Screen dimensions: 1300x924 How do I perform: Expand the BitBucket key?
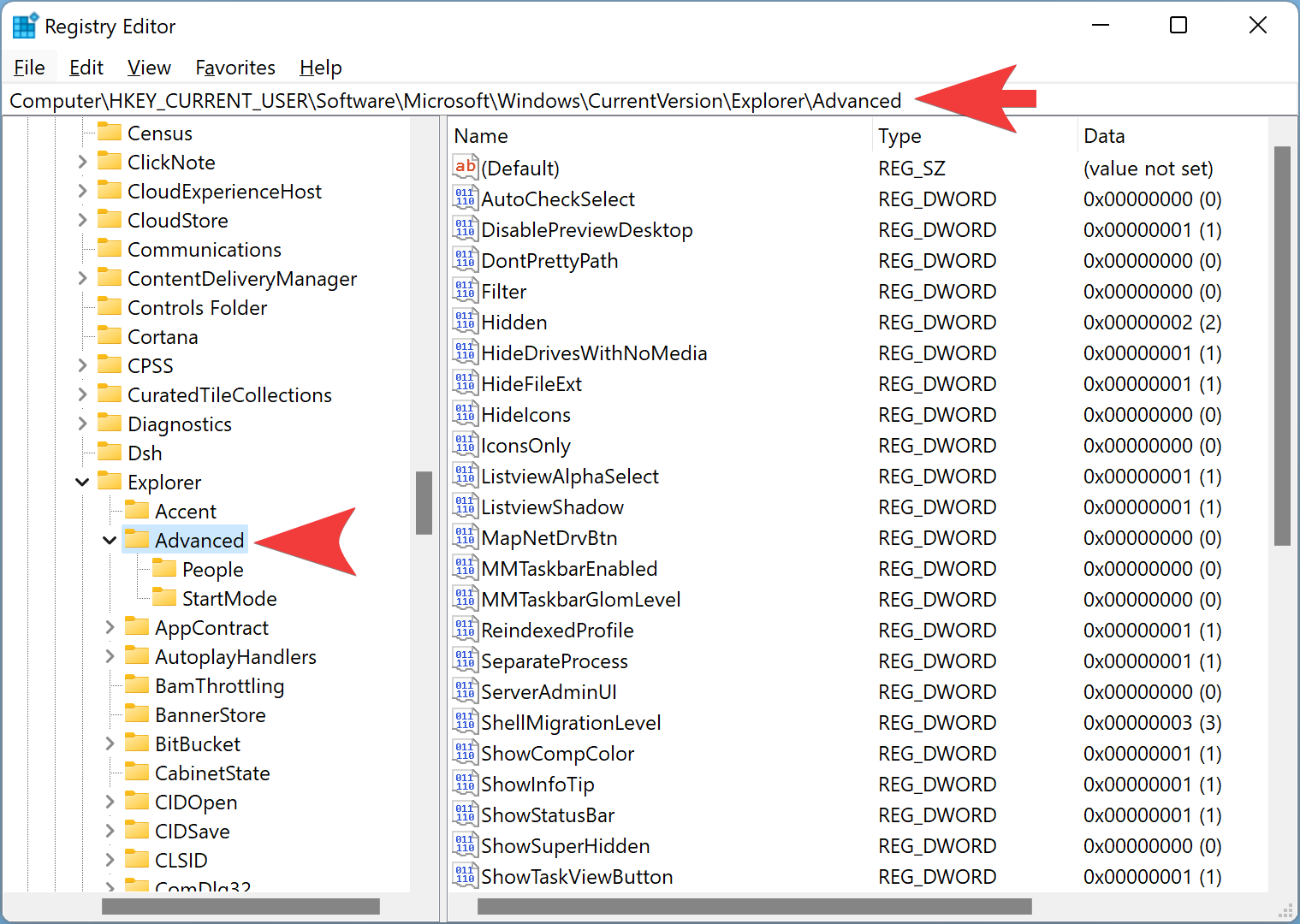pyautogui.click(x=110, y=743)
